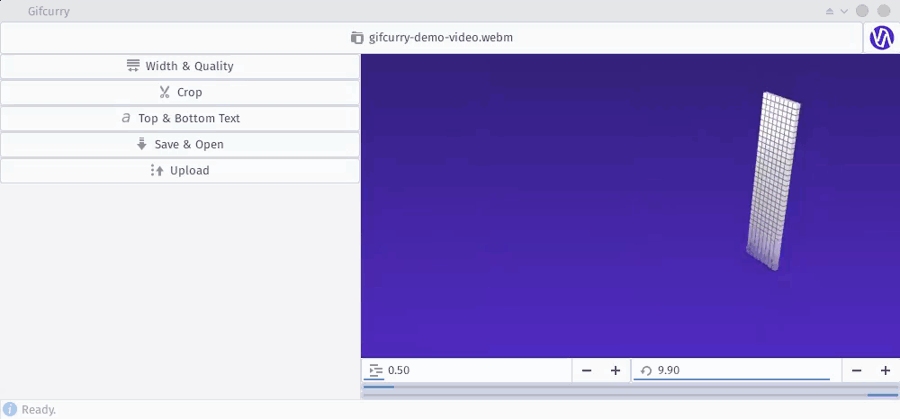This screenshot has width=900, height=419.
Task: Increase the duration value
Action: [x=885, y=371]
